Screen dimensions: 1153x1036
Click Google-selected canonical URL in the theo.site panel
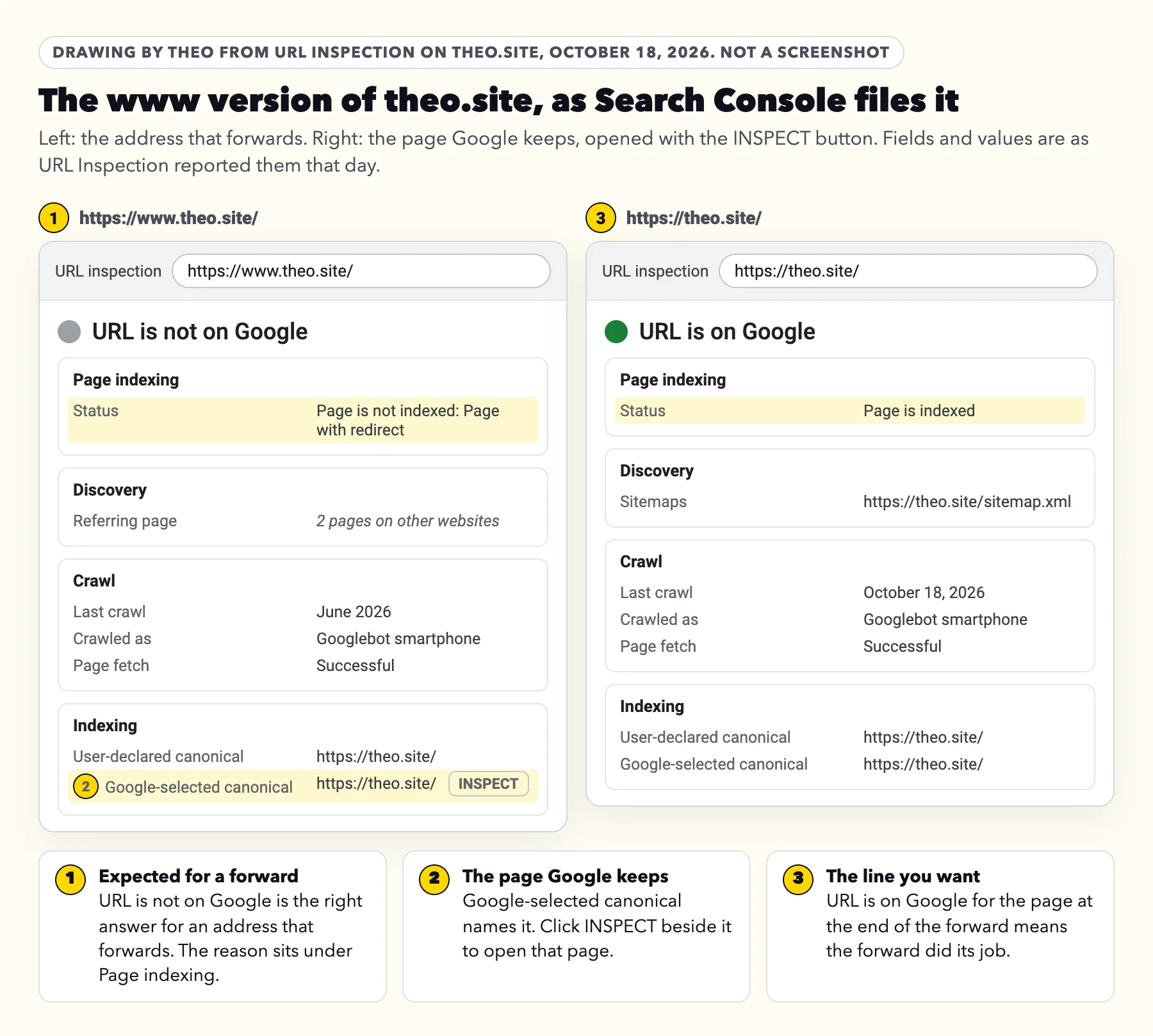(x=923, y=764)
